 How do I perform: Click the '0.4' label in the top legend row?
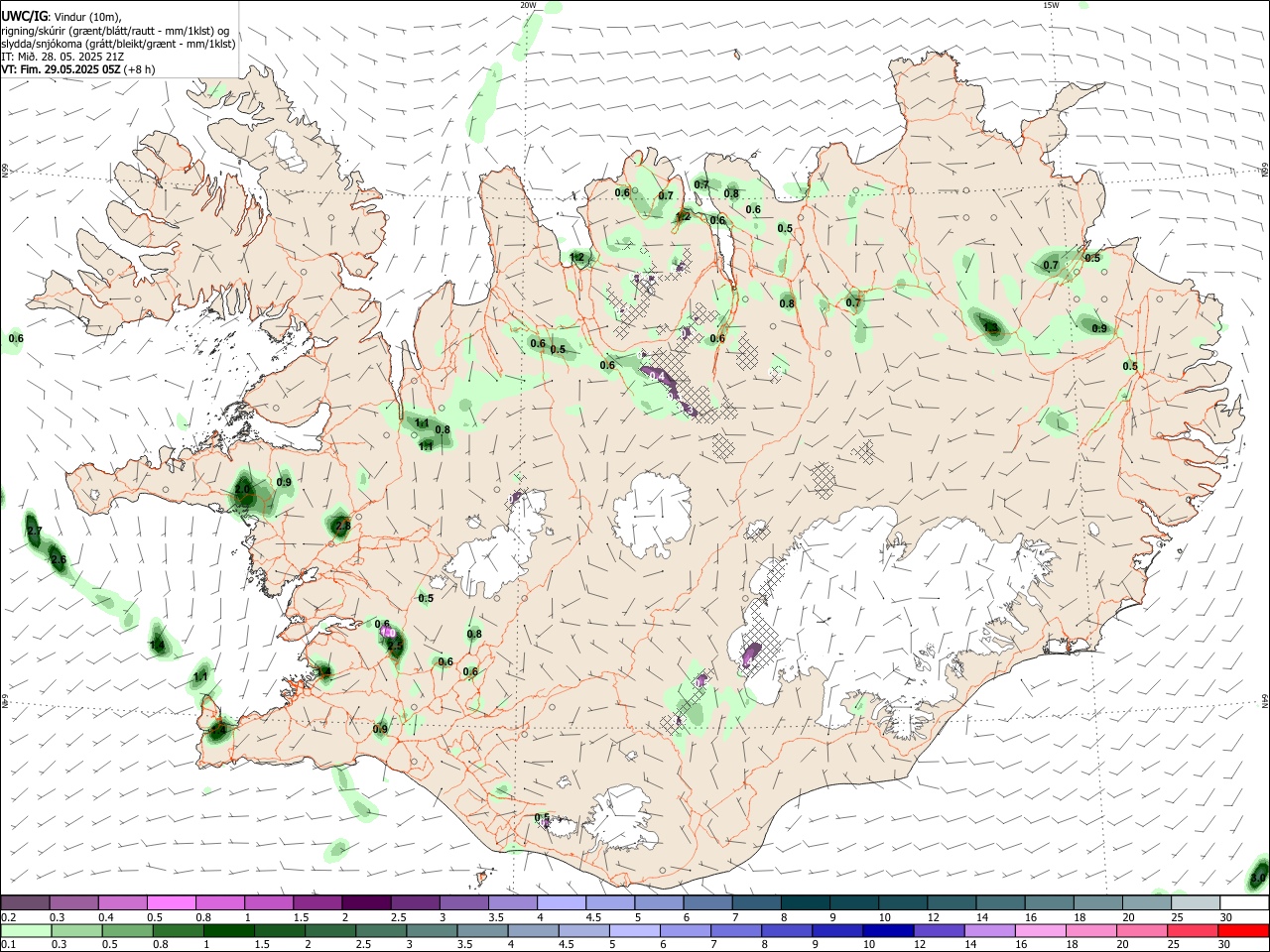[106, 917]
